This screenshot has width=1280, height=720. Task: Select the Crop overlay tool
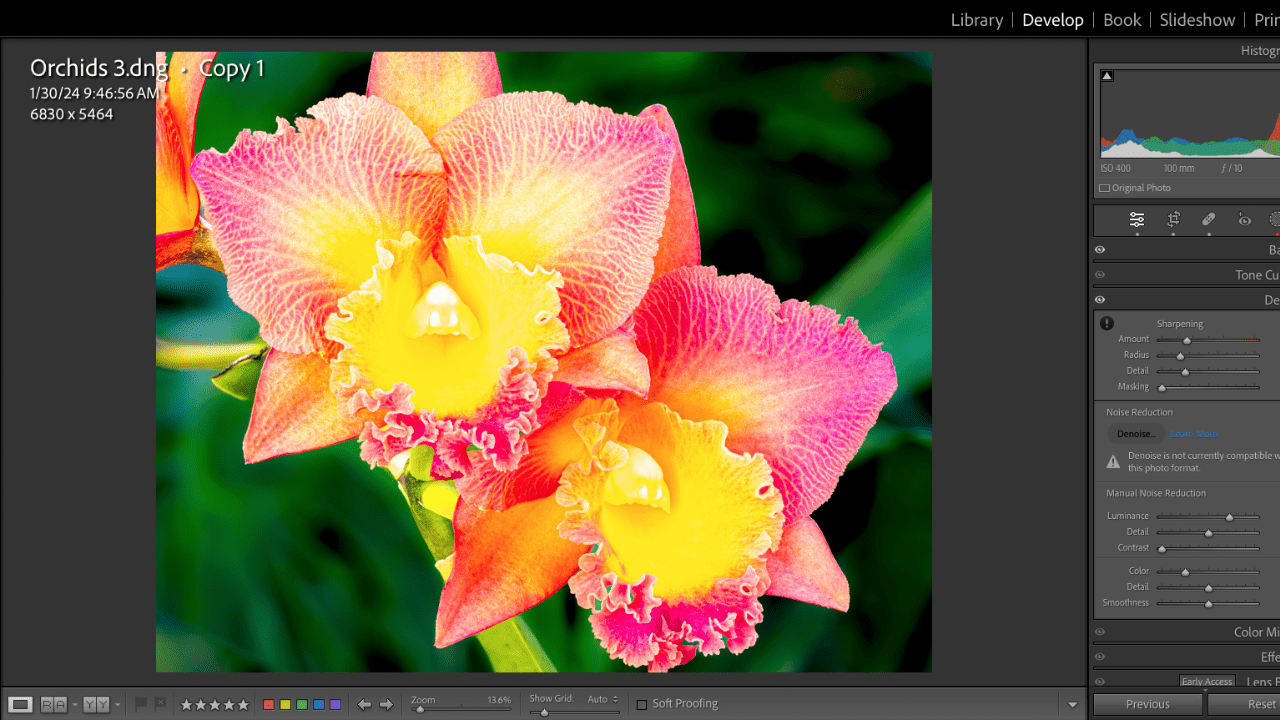(x=1173, y=220)
